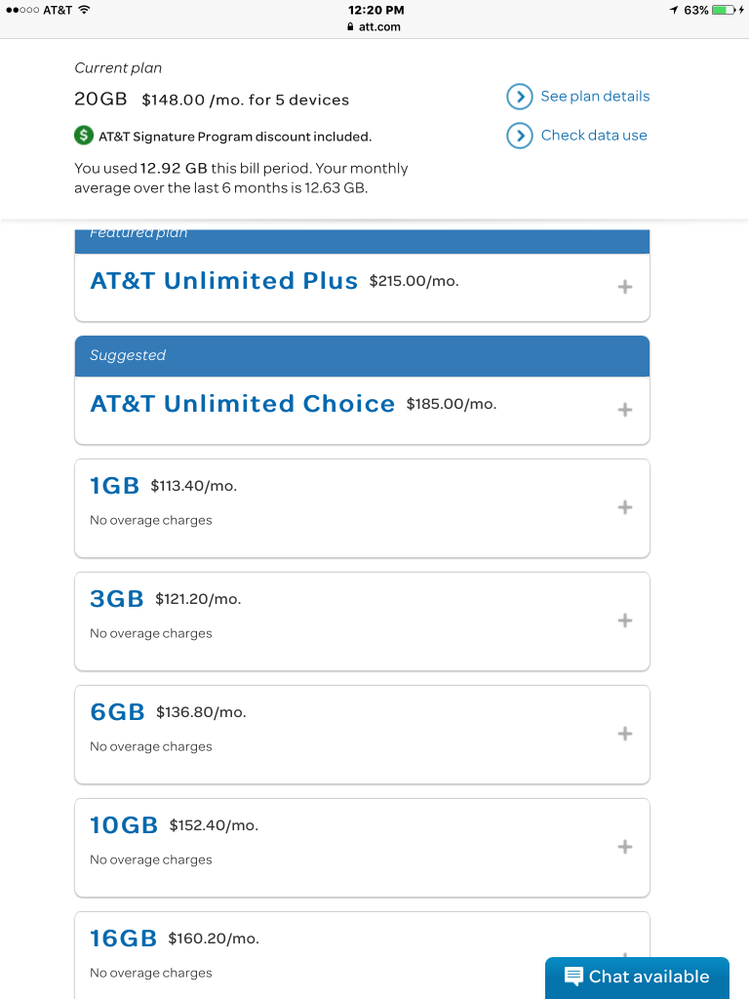Tap the lock icon beside att.com
This screenshot has height=999, width=749.
(349, 27)
